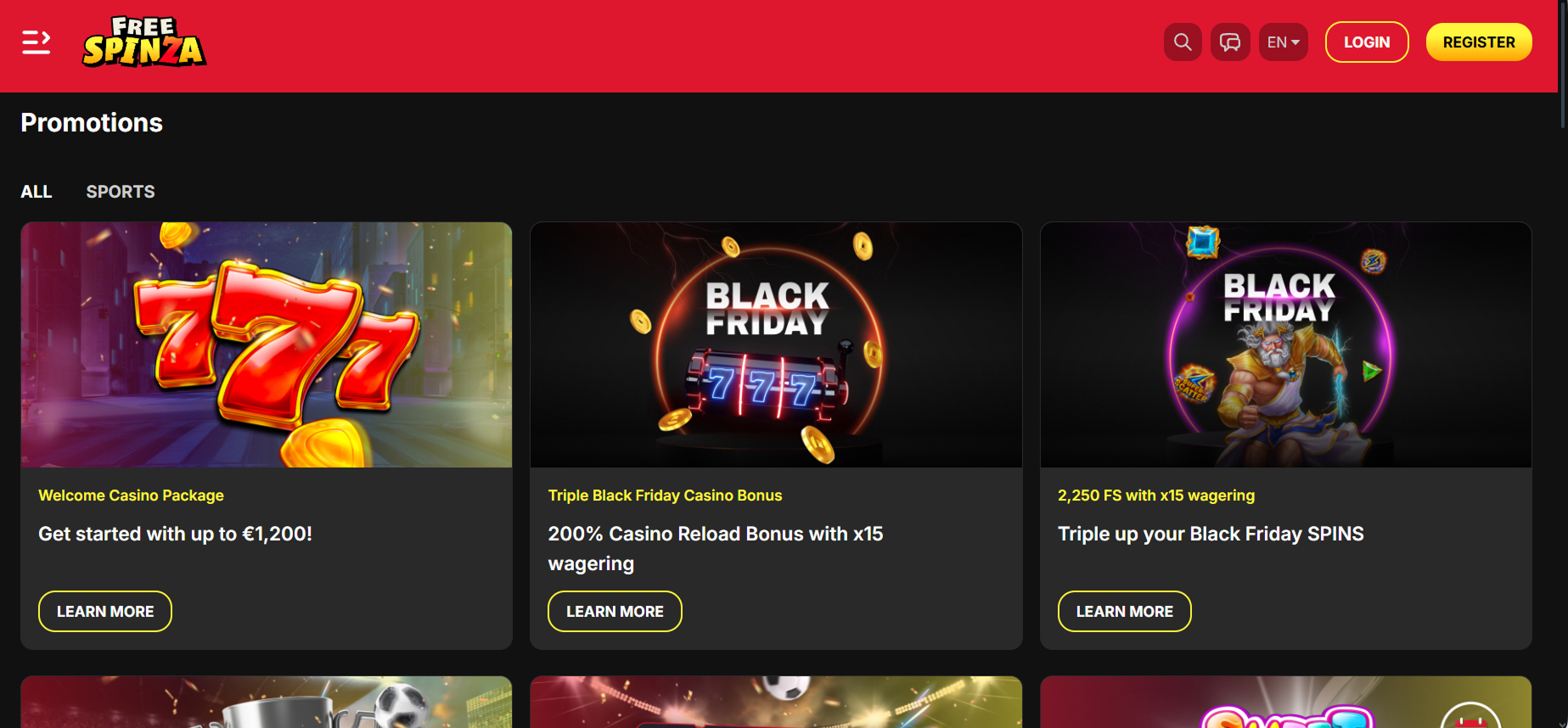
Task: Open the Black Friday Zeus banner
Action: 1286,344
